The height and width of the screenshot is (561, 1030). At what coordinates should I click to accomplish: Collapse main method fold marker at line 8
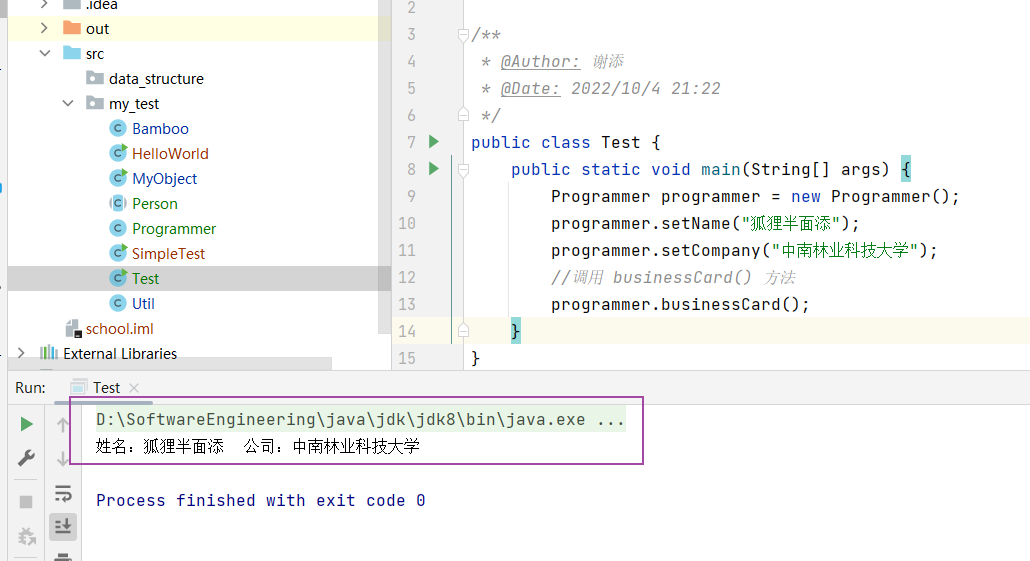(x=463, y=170)
